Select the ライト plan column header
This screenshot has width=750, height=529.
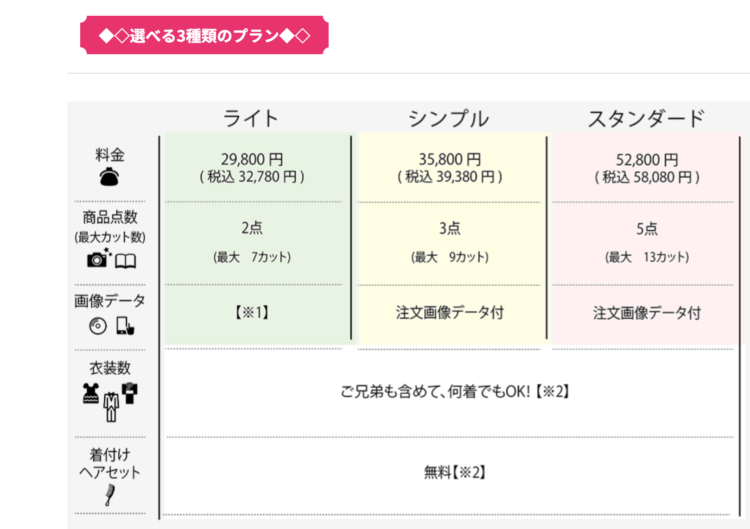(x=251, y=118)
